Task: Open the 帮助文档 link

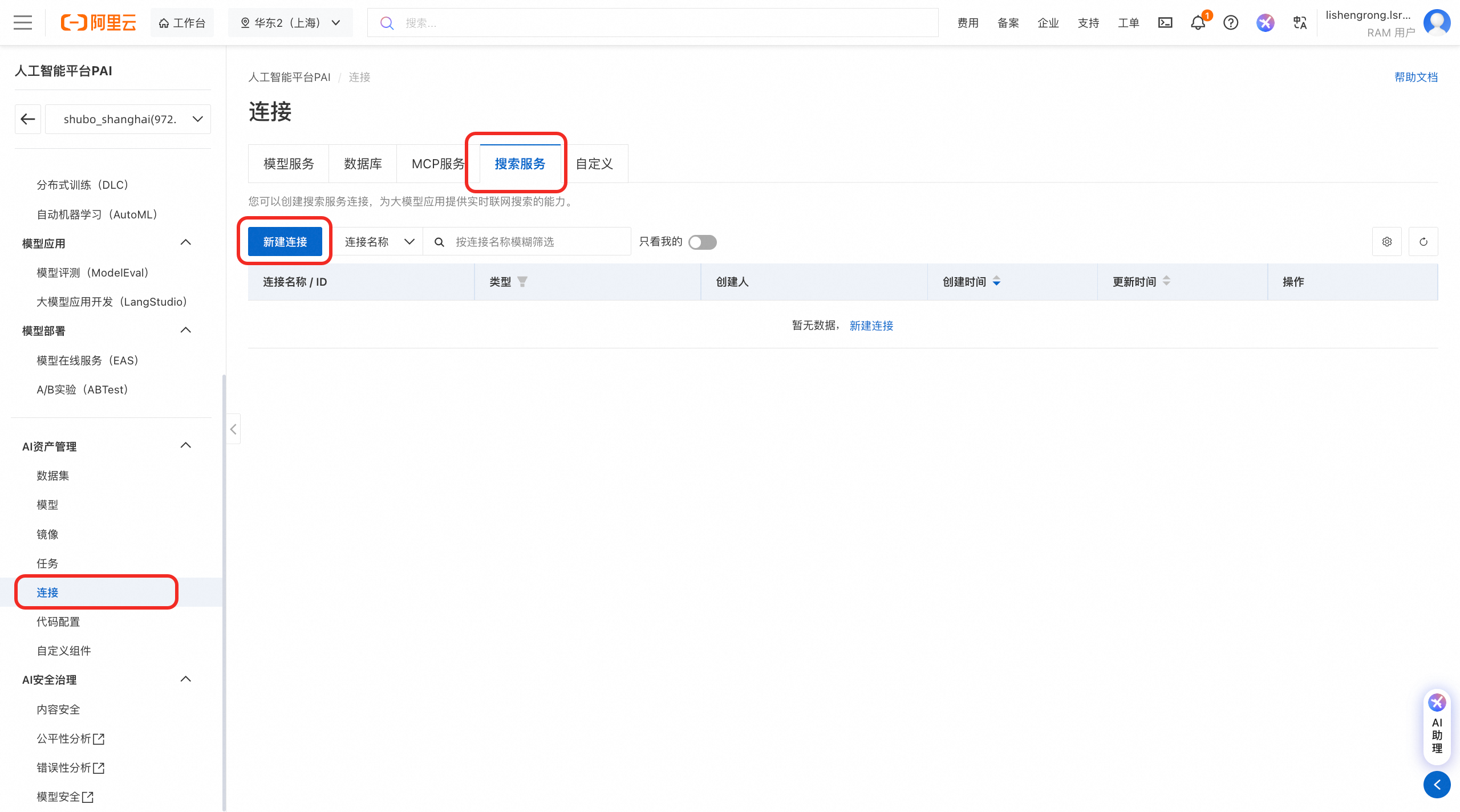Action: coord(1416,77)
